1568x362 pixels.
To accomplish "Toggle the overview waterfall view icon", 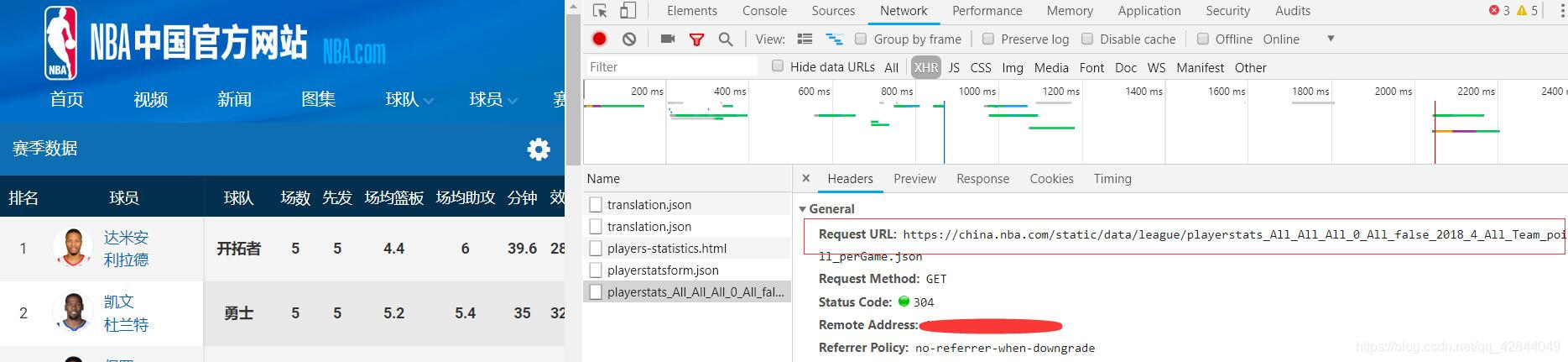I will coord(834,39).
